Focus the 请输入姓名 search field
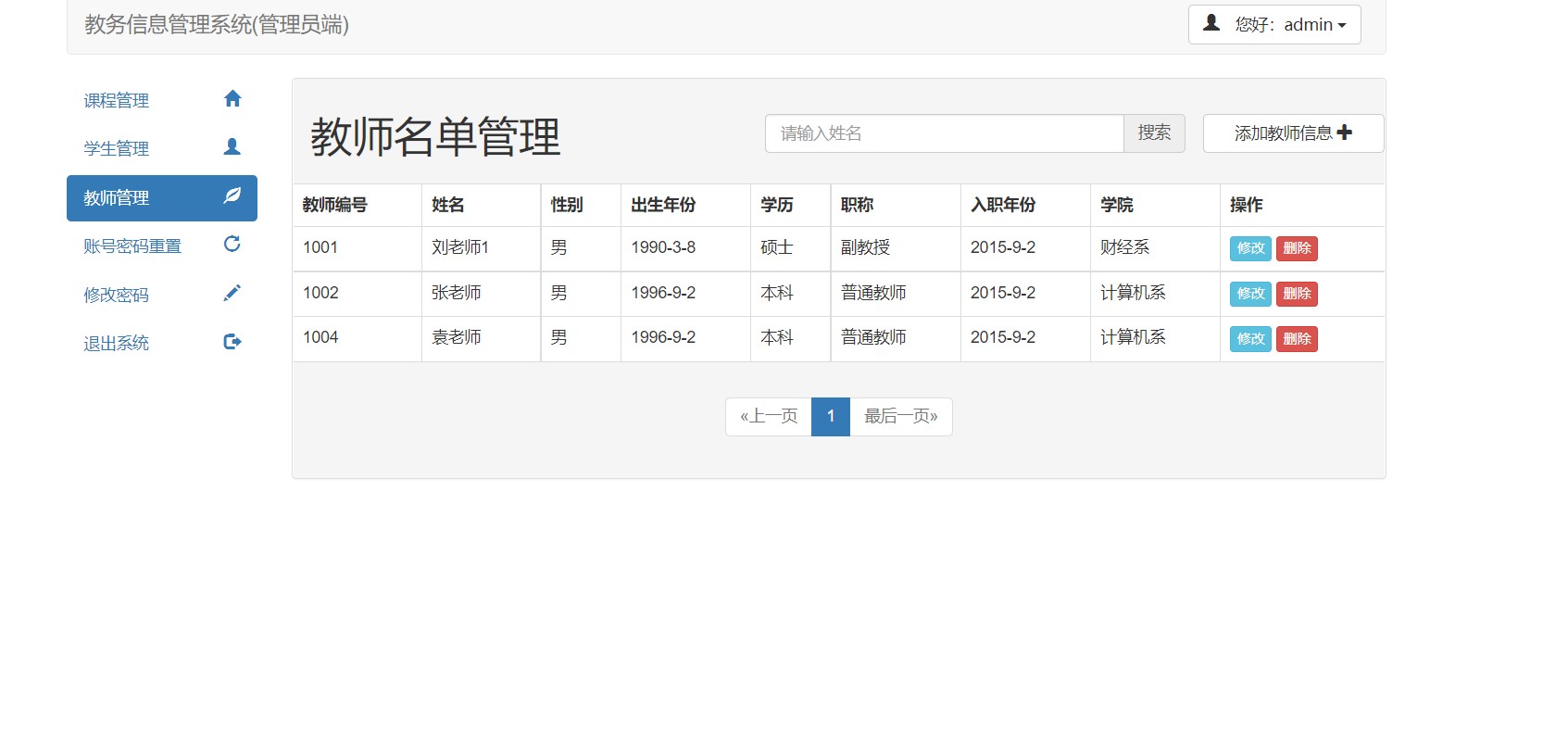The image size is (1568, 731). coord(945,133)
